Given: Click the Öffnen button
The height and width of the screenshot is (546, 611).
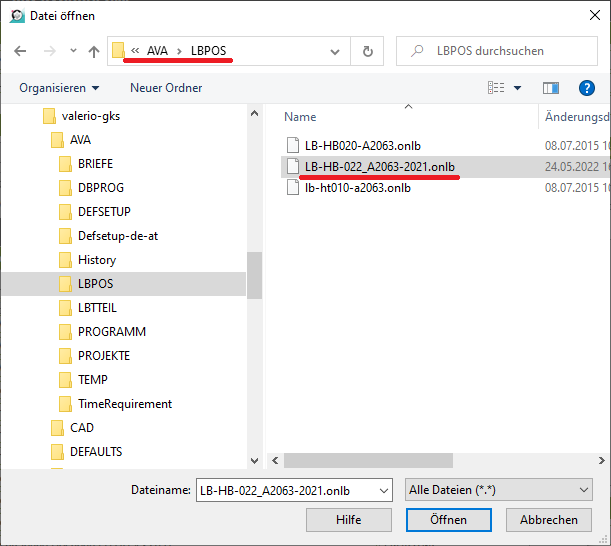Looking at the screenshot, I should tap(448, 520).
